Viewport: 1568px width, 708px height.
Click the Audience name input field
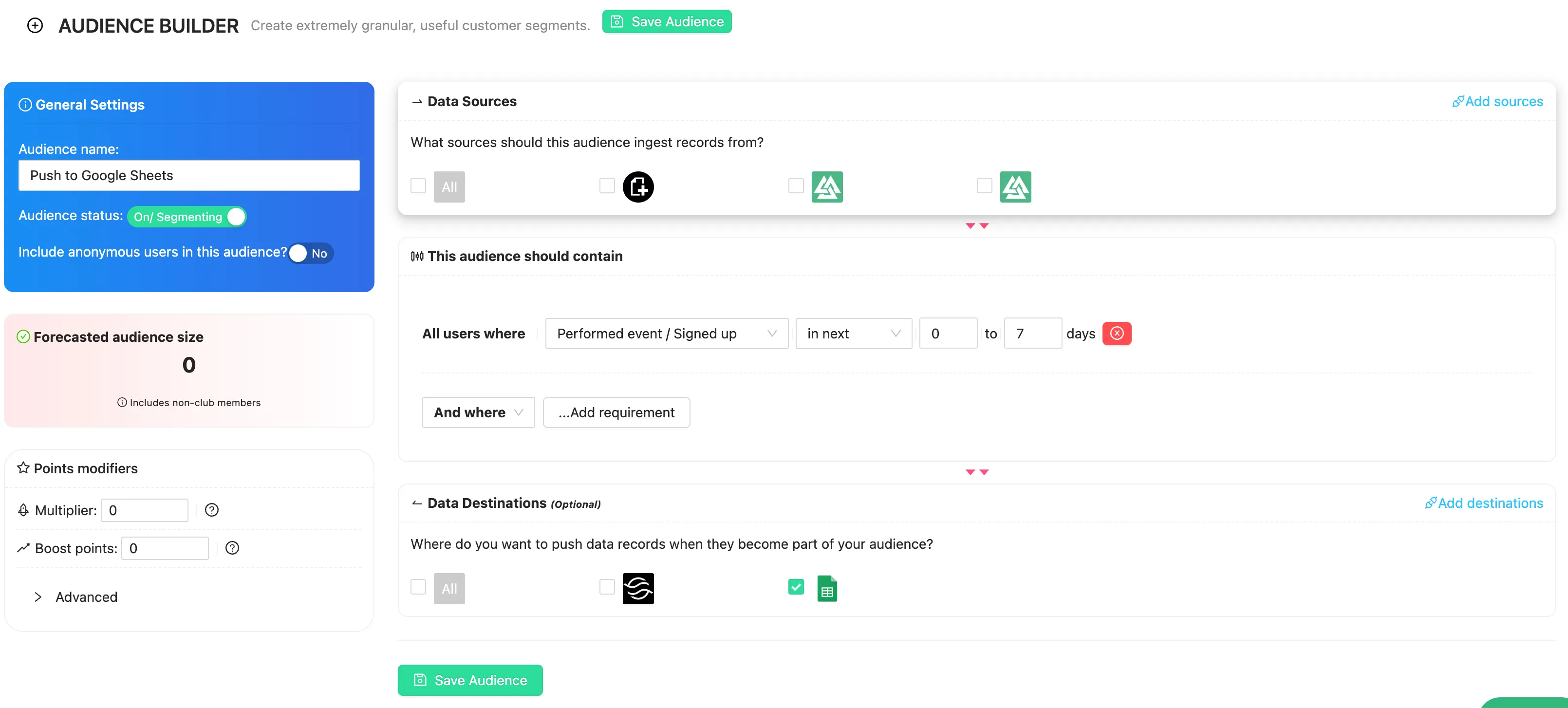(189, 175)
